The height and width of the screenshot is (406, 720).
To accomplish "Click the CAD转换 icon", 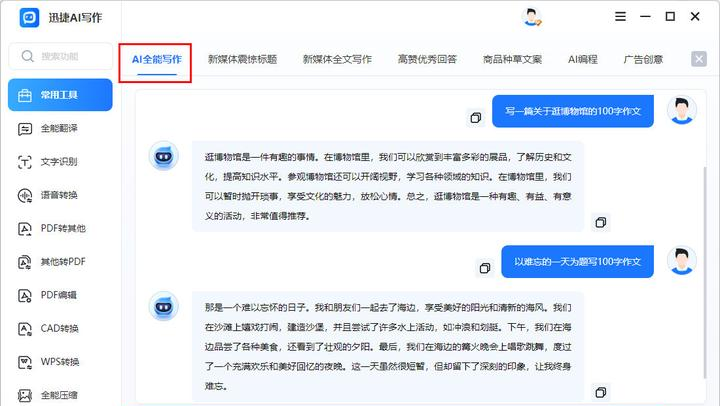I will coord(25,329).
